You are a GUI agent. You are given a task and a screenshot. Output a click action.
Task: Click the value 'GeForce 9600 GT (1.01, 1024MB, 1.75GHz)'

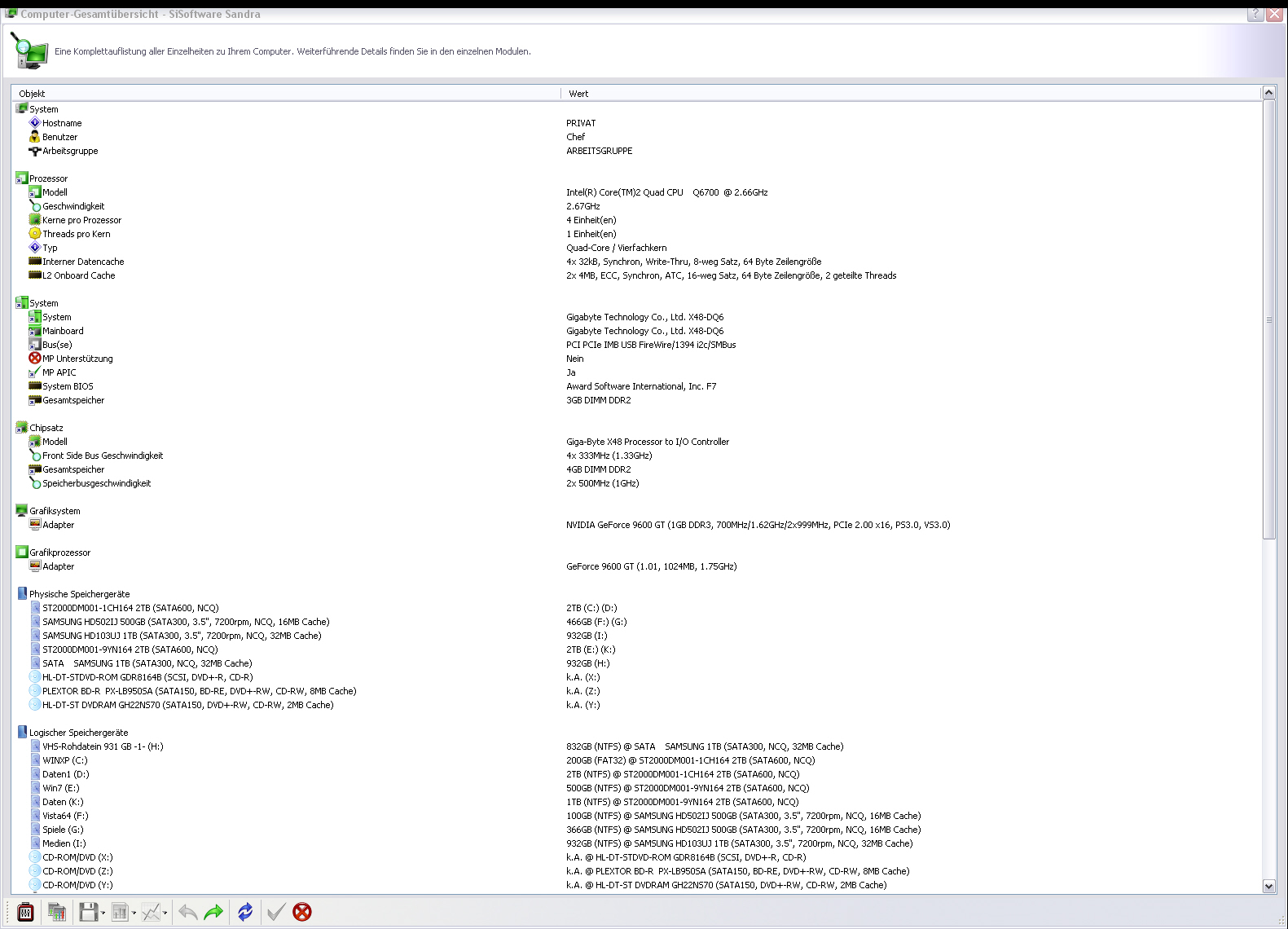click(651, 566)
